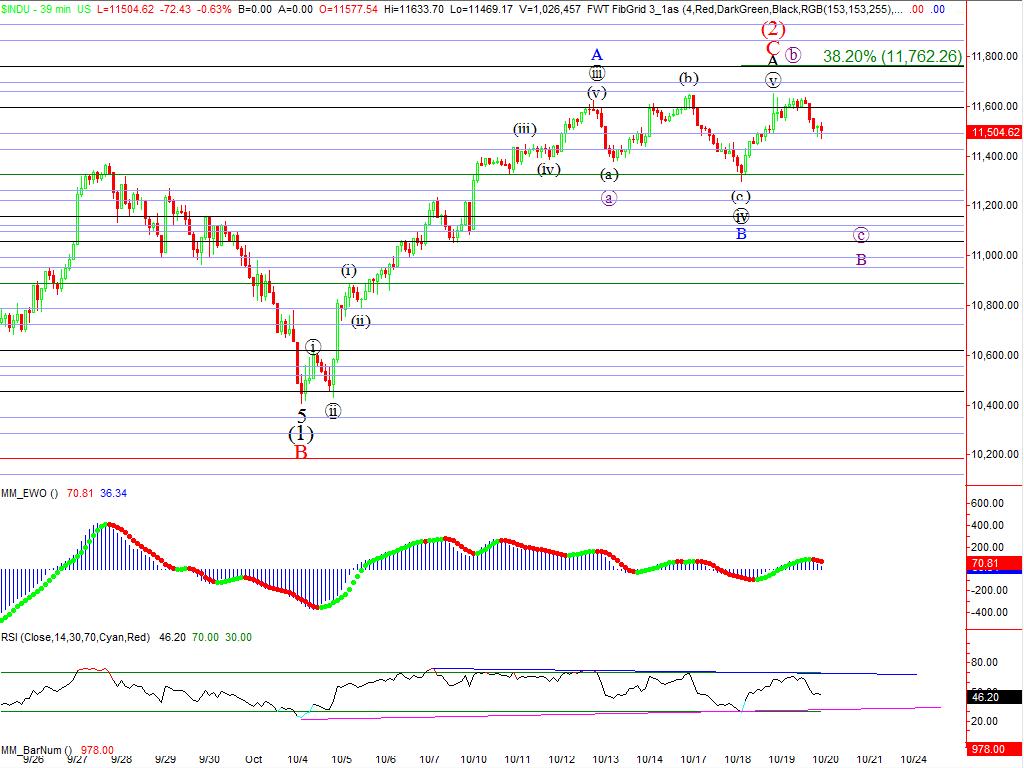The width and height of the screenshot is (1024, 768).
Task: Select the blue B wave label
Action: pos(741,234)
